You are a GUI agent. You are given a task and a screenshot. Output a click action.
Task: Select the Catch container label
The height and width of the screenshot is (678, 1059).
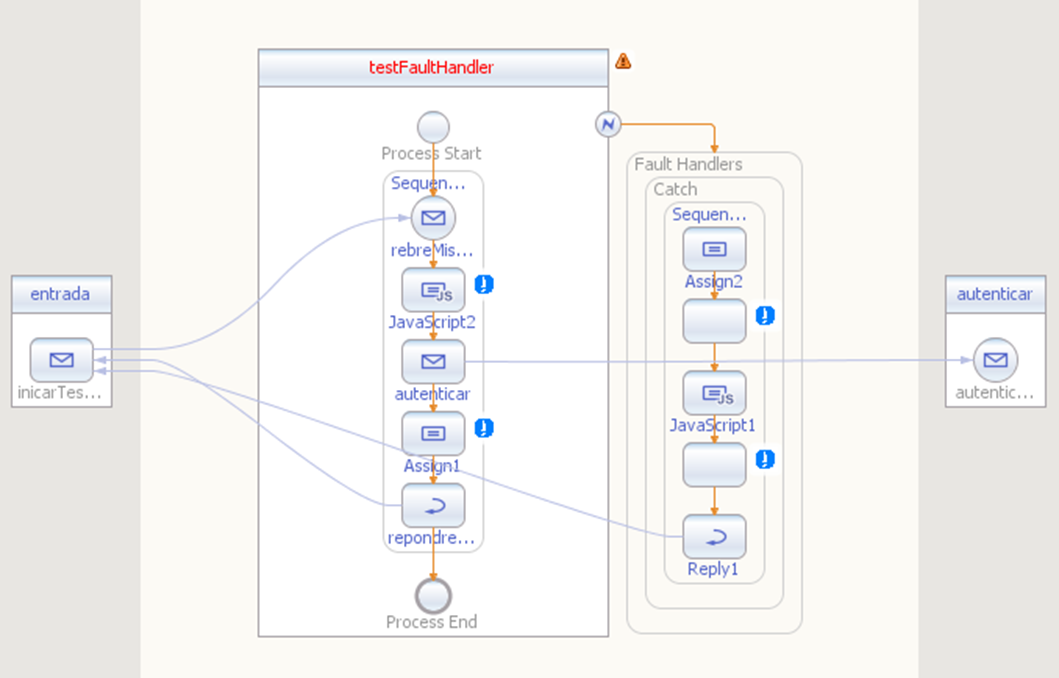[x=675, y=189]
